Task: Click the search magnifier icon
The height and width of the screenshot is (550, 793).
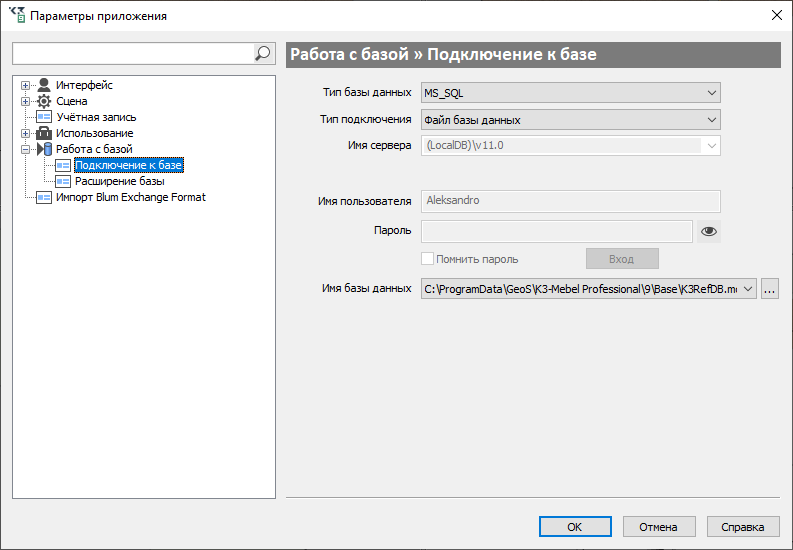Action: click(263, 53)
